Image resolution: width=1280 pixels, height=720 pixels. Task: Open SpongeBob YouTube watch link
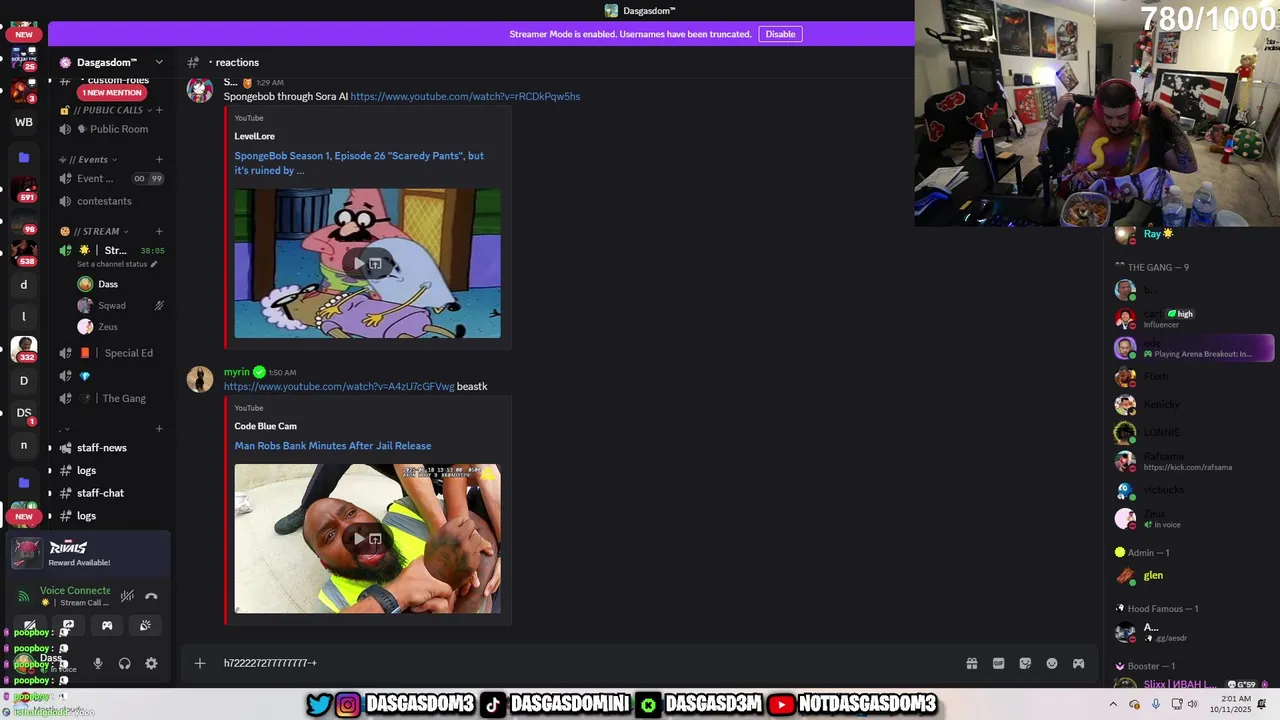pyautogui.click(x=465, y=97)
